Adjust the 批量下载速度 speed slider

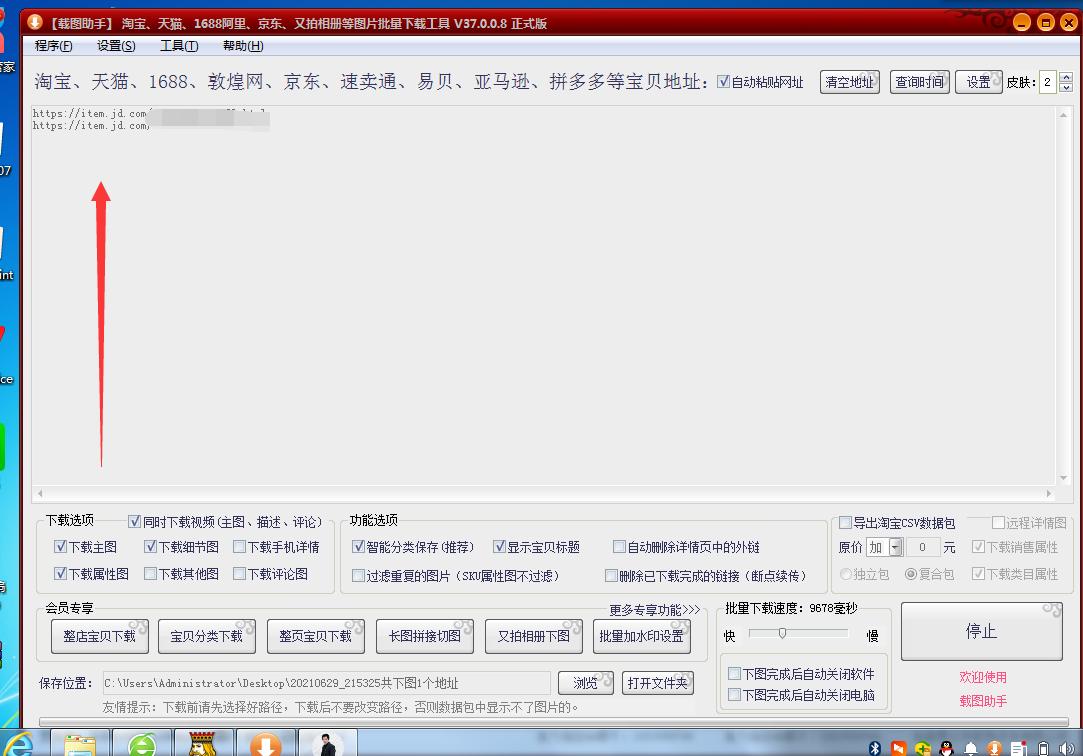tap(780, 633)
